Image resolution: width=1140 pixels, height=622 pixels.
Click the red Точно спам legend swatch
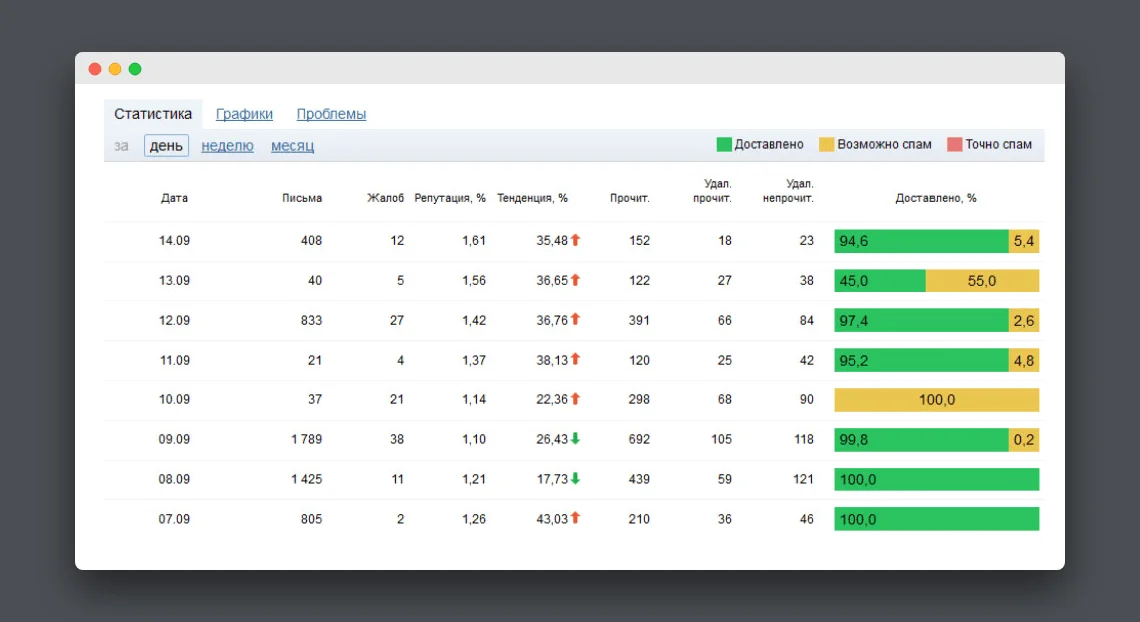954,145
